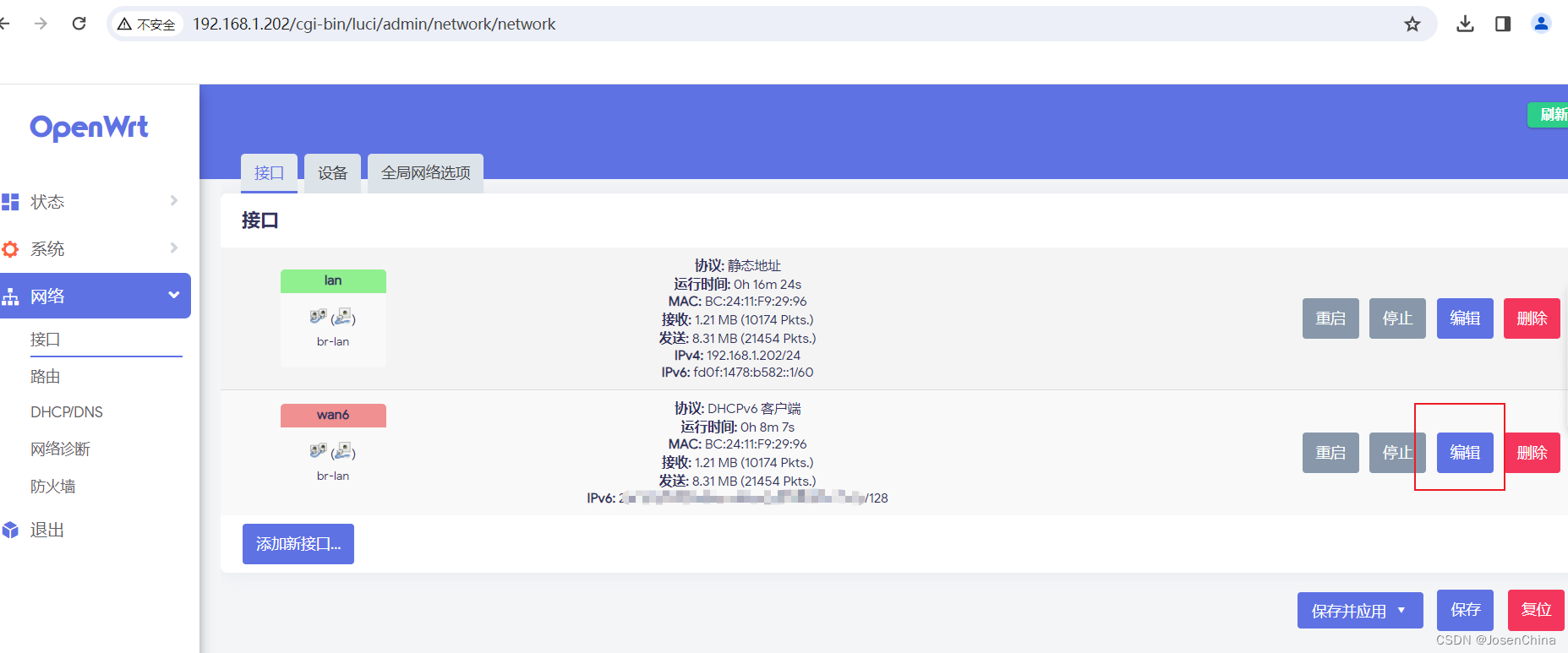Collapse the 网络 menu chevron

coord(174,295)
